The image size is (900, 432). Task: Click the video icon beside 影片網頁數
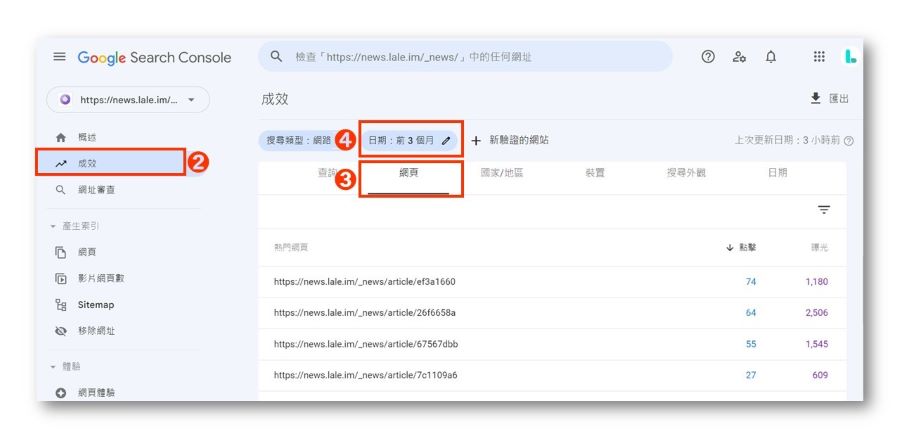pyautogui.click(x=61, y=278)
